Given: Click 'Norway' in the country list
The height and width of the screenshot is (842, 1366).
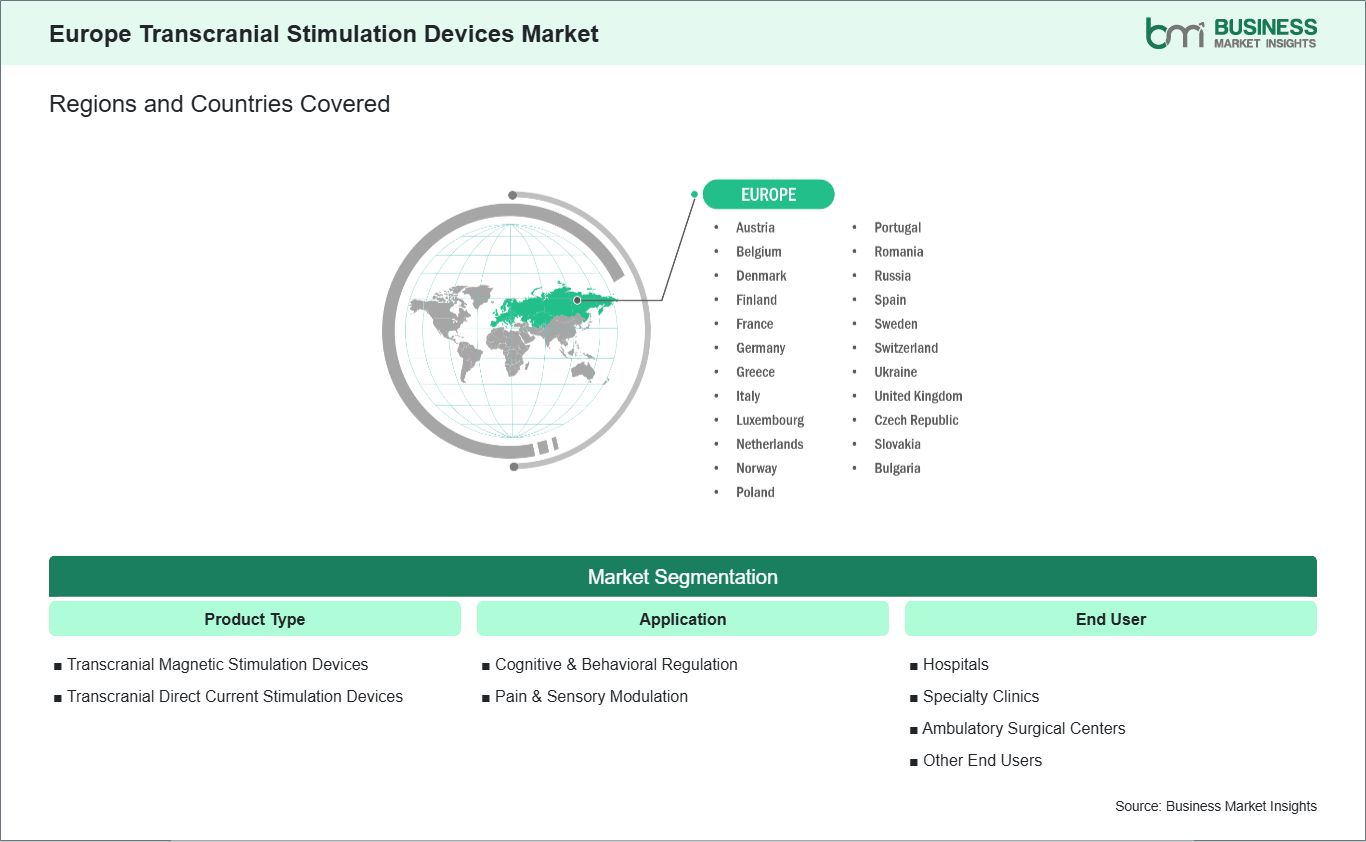Looking at the screenshot, I should coord(757,468).
